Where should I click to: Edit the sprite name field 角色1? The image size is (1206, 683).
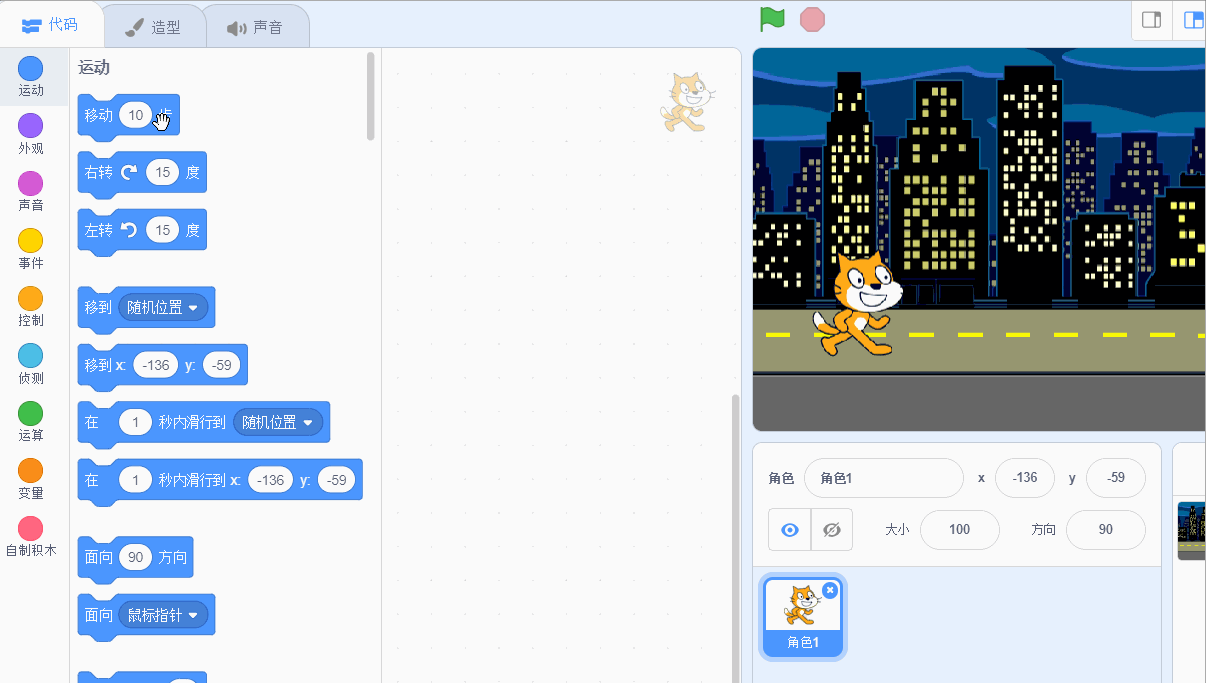point(884,478)
